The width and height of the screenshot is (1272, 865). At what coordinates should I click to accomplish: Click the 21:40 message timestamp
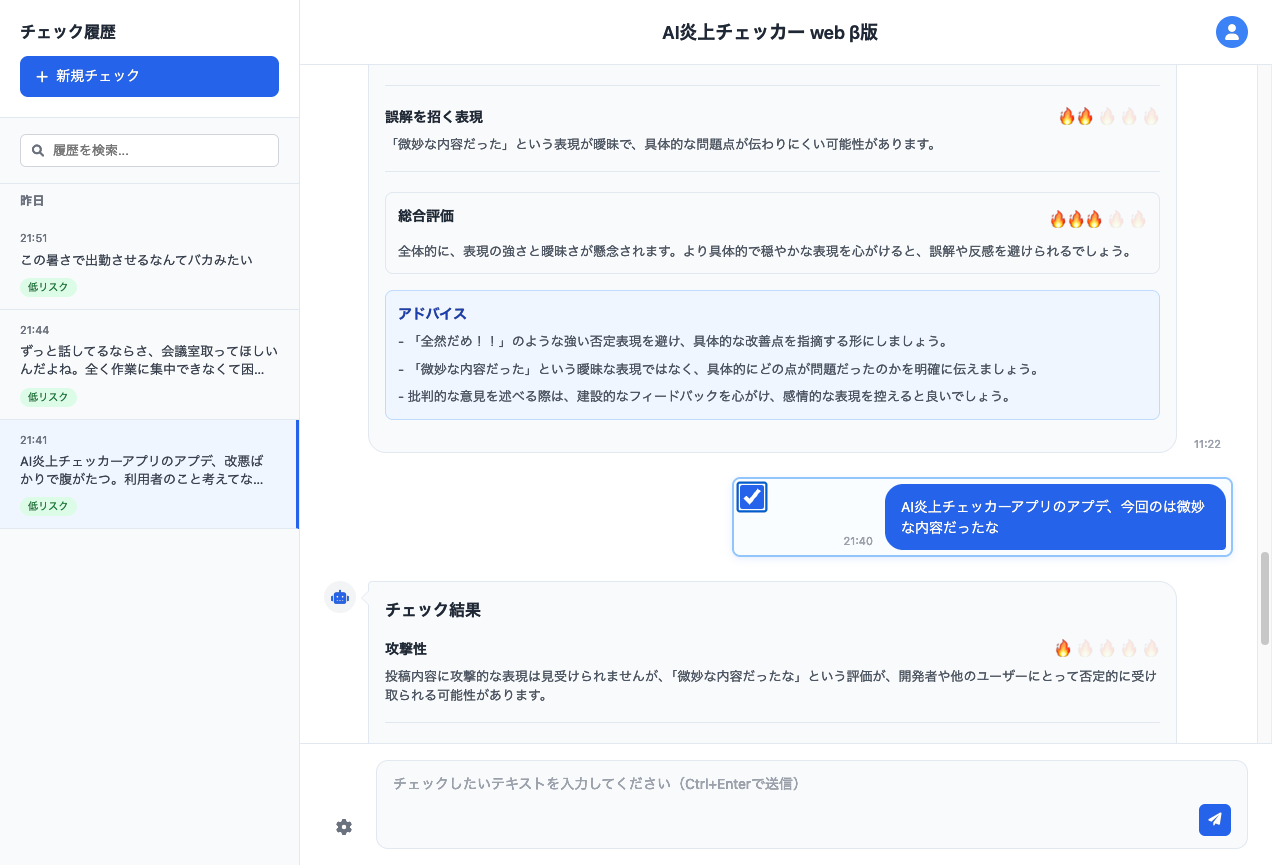pyautogui.click(x=858, y=541)
